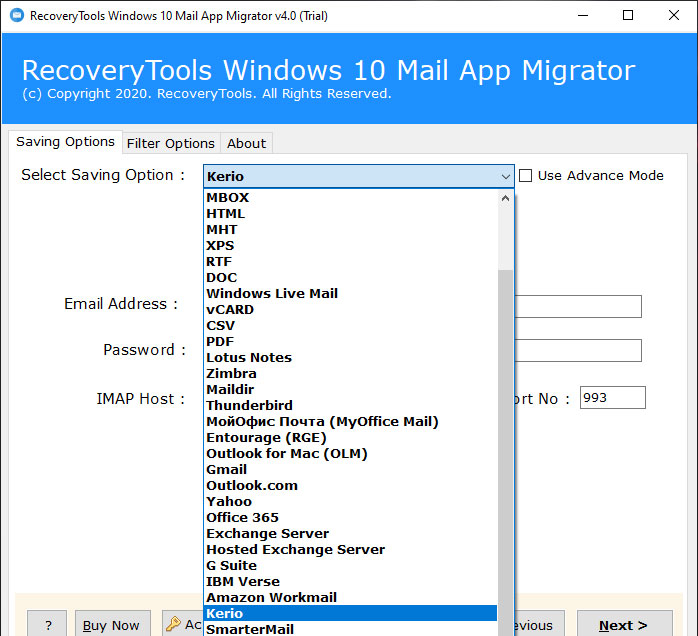Pick G Suite in the list
698x636 pixels.
(351, 566)
